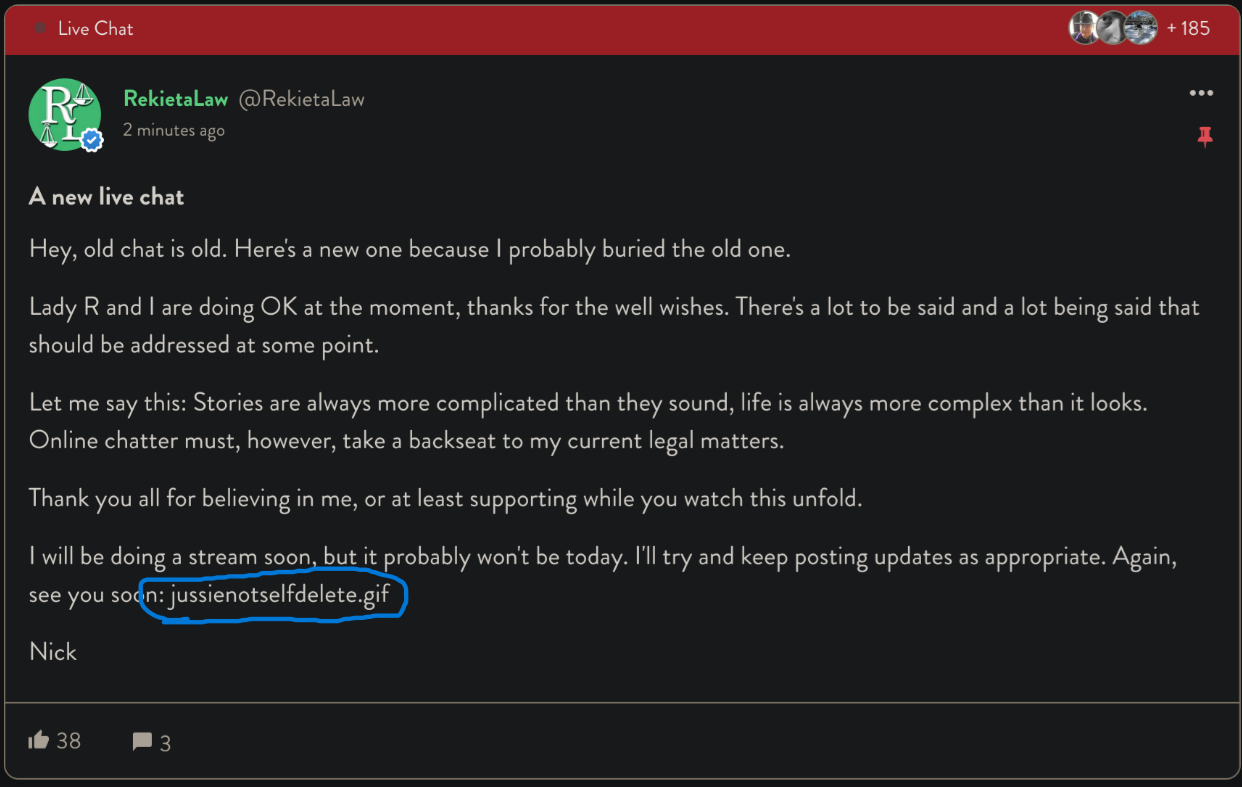Select the Live Chat header label
This screenshot has height=787, width=1242.
tap(95, 28)
